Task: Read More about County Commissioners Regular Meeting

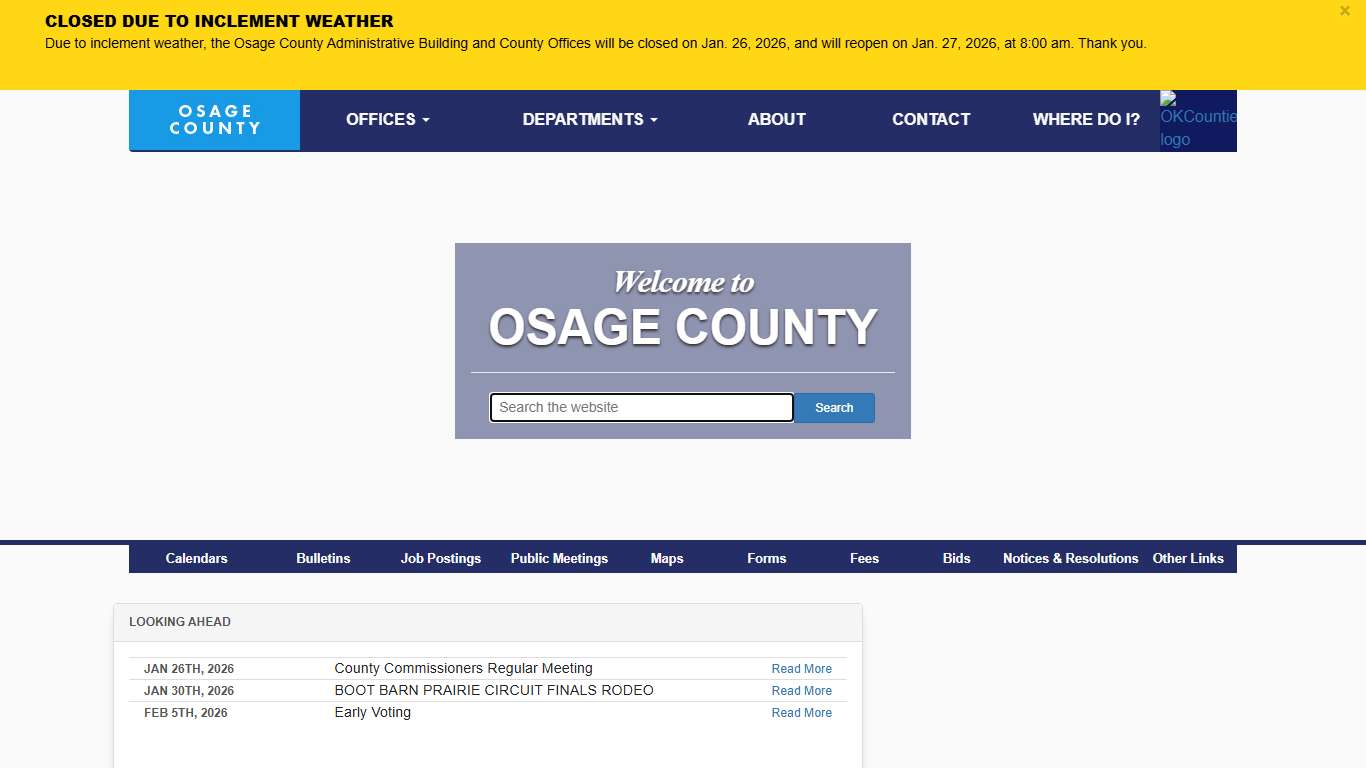Action: coord(801,668)
